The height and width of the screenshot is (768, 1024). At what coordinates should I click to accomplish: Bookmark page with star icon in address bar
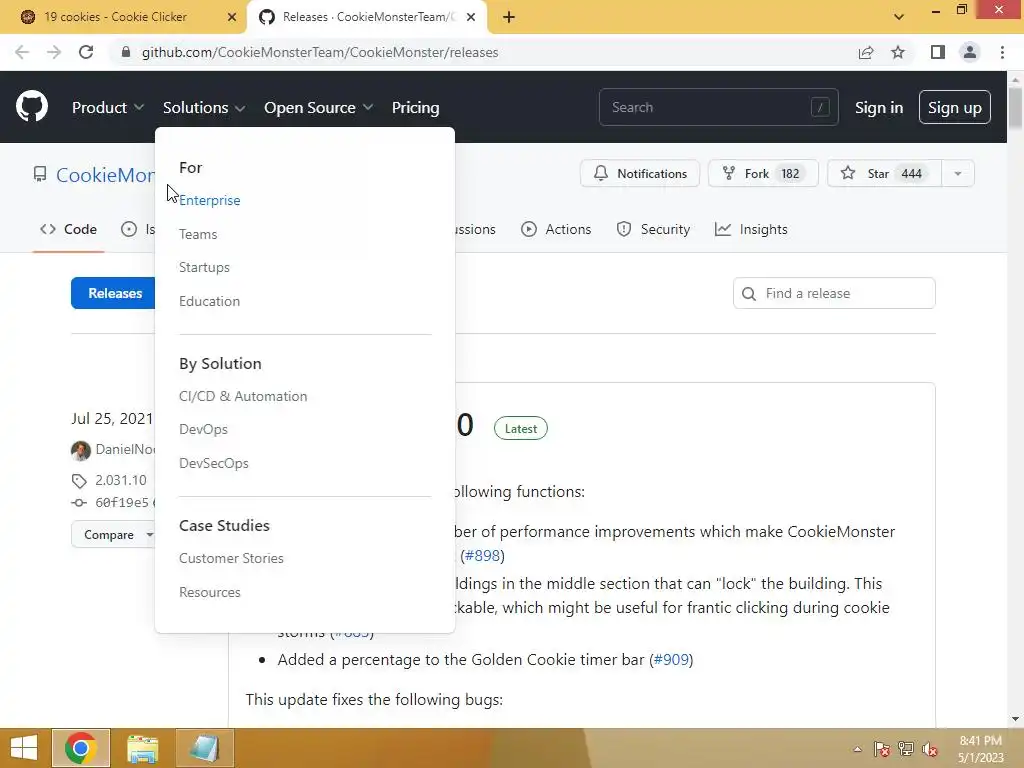click(898, 52)
